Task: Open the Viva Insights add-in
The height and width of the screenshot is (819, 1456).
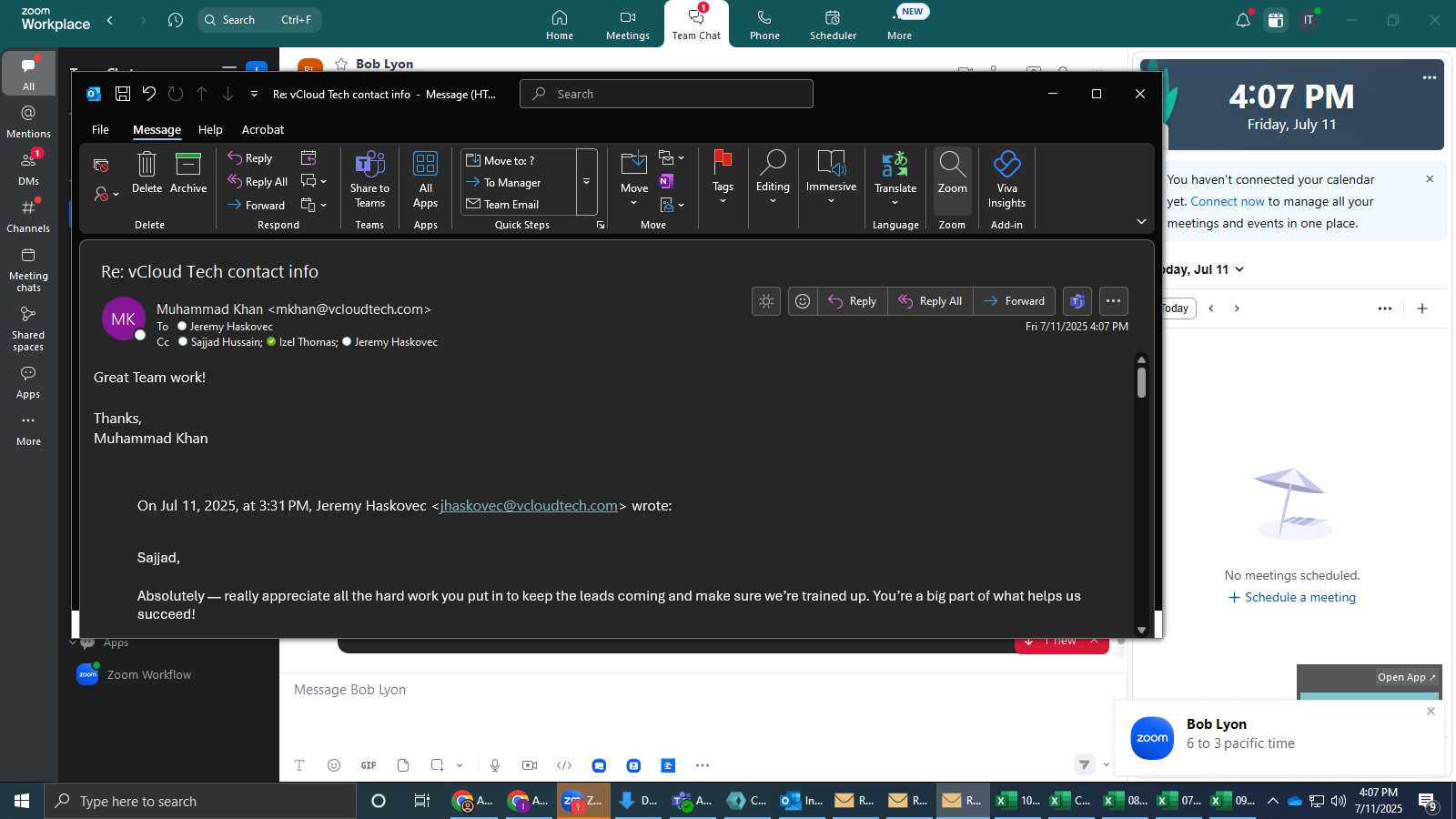Action: click(x=1006, y=180)
